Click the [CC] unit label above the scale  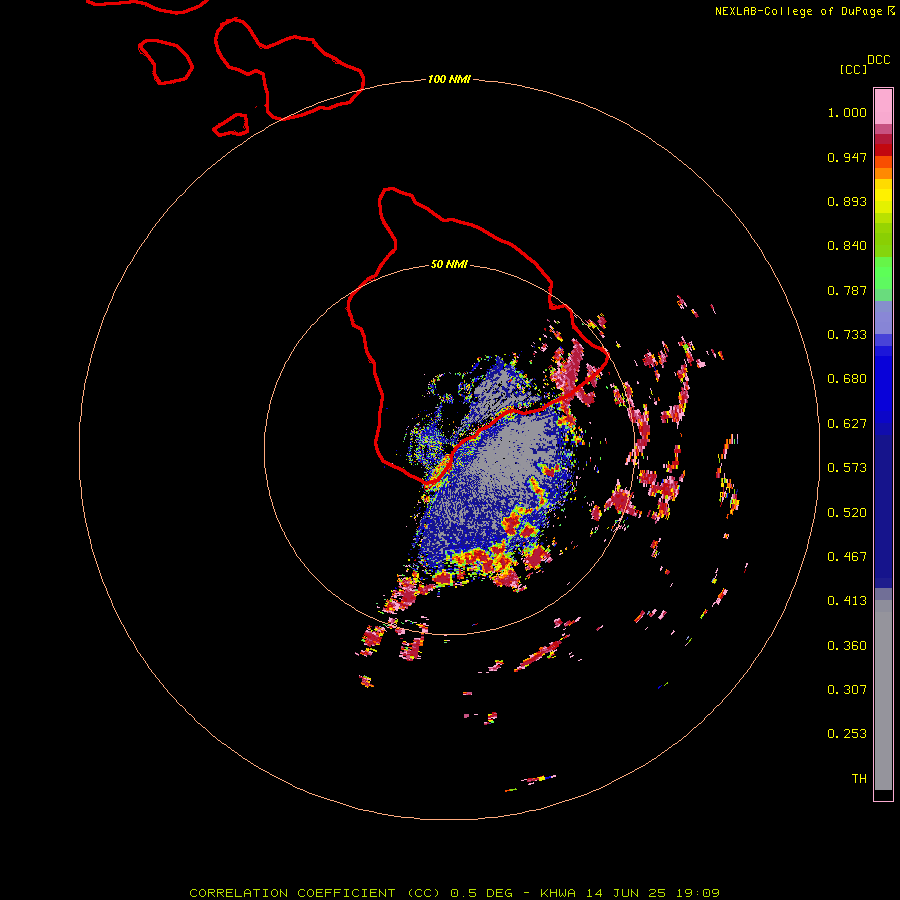[x=853, y=69]
